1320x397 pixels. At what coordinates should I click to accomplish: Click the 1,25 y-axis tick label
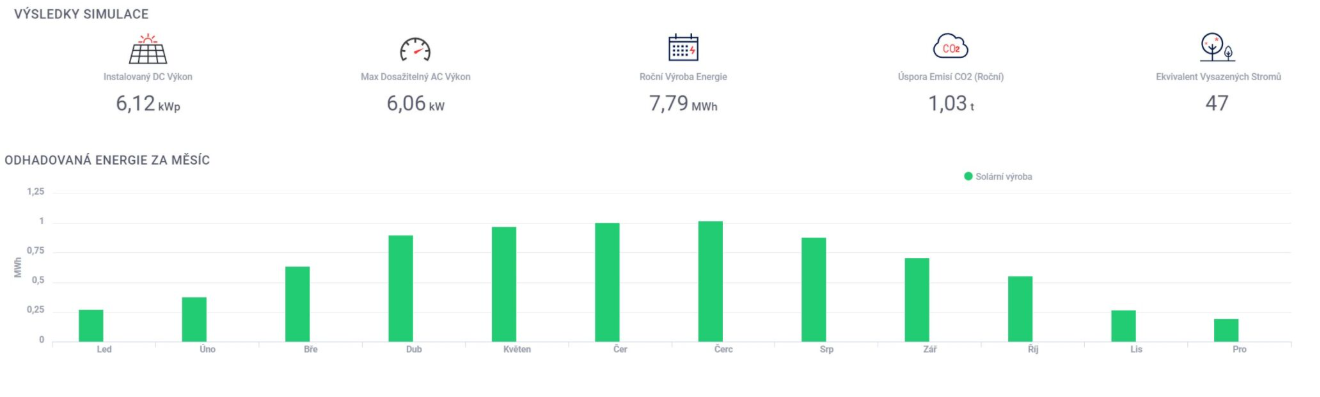36,191
